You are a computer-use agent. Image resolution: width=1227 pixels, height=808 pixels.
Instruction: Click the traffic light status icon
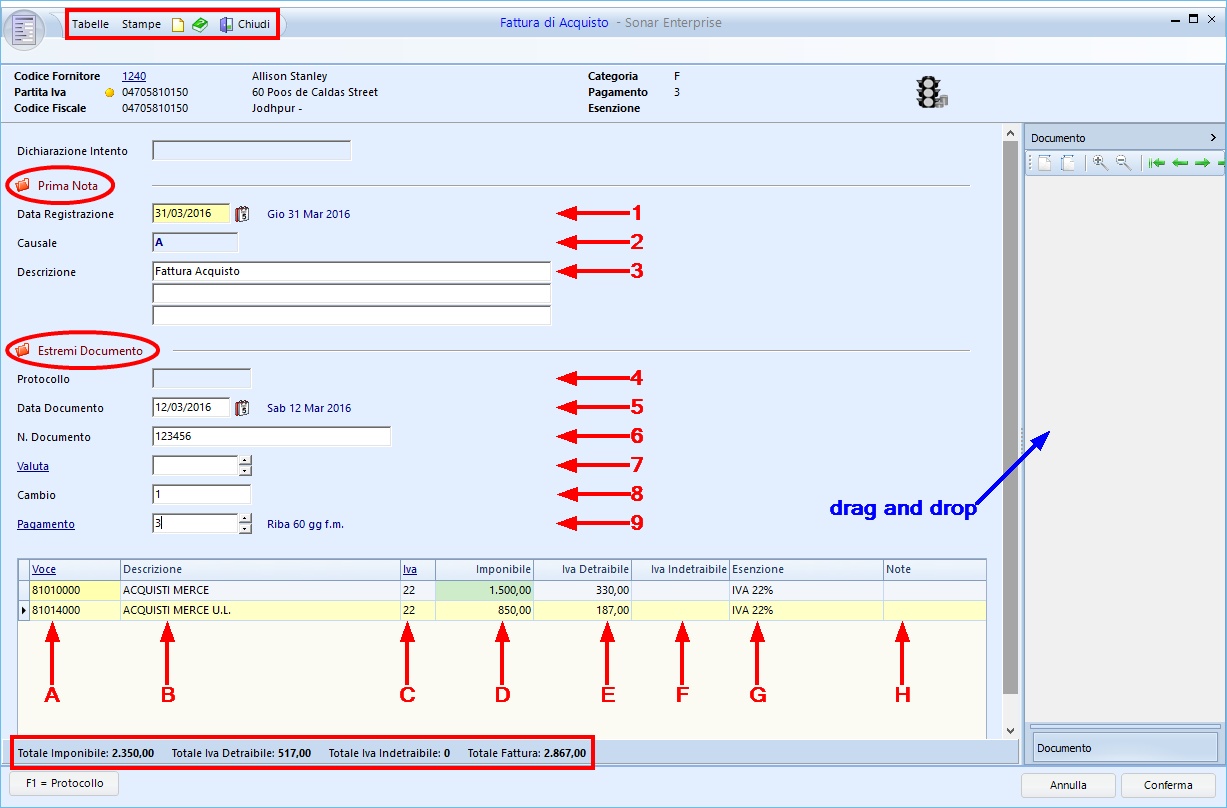(x=930, y=92)
